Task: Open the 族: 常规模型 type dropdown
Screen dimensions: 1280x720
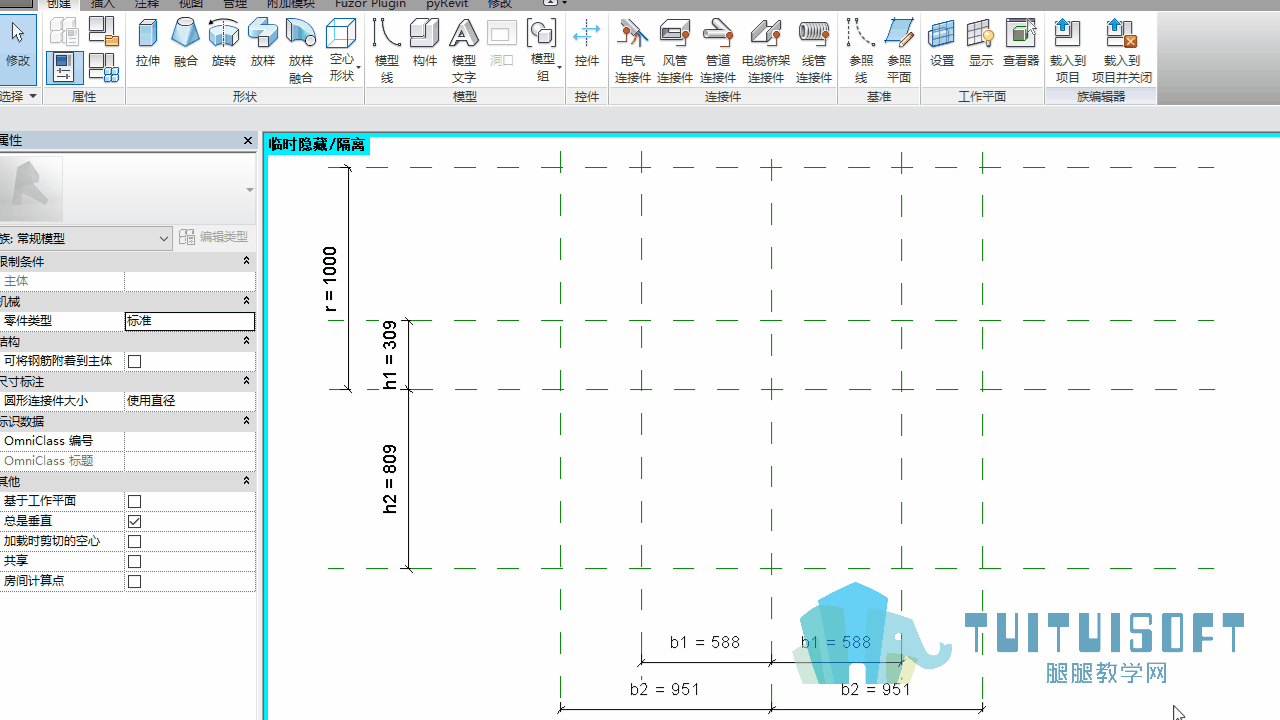Action: pos(85,238)
